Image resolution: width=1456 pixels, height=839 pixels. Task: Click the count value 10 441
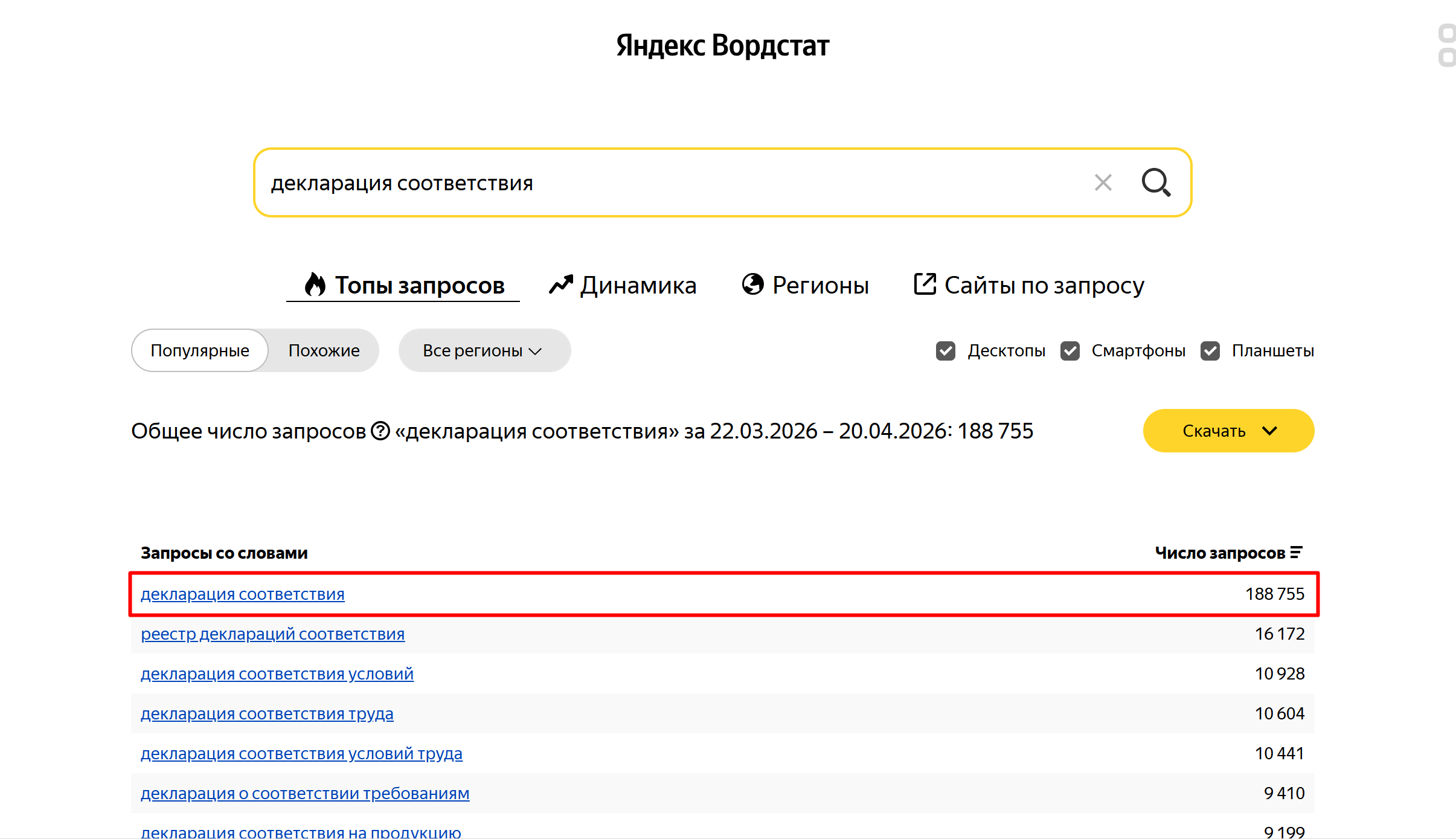pos(1280,754)
